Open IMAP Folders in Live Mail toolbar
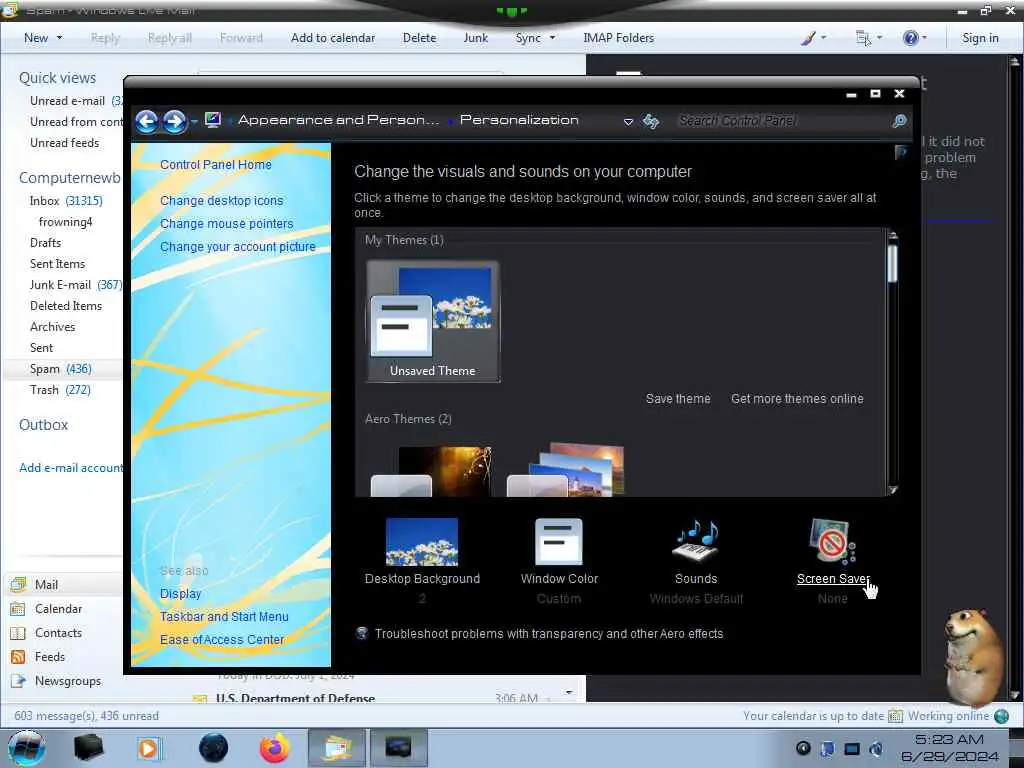Screen dimensions: 1024x768 tap(618, 38)
